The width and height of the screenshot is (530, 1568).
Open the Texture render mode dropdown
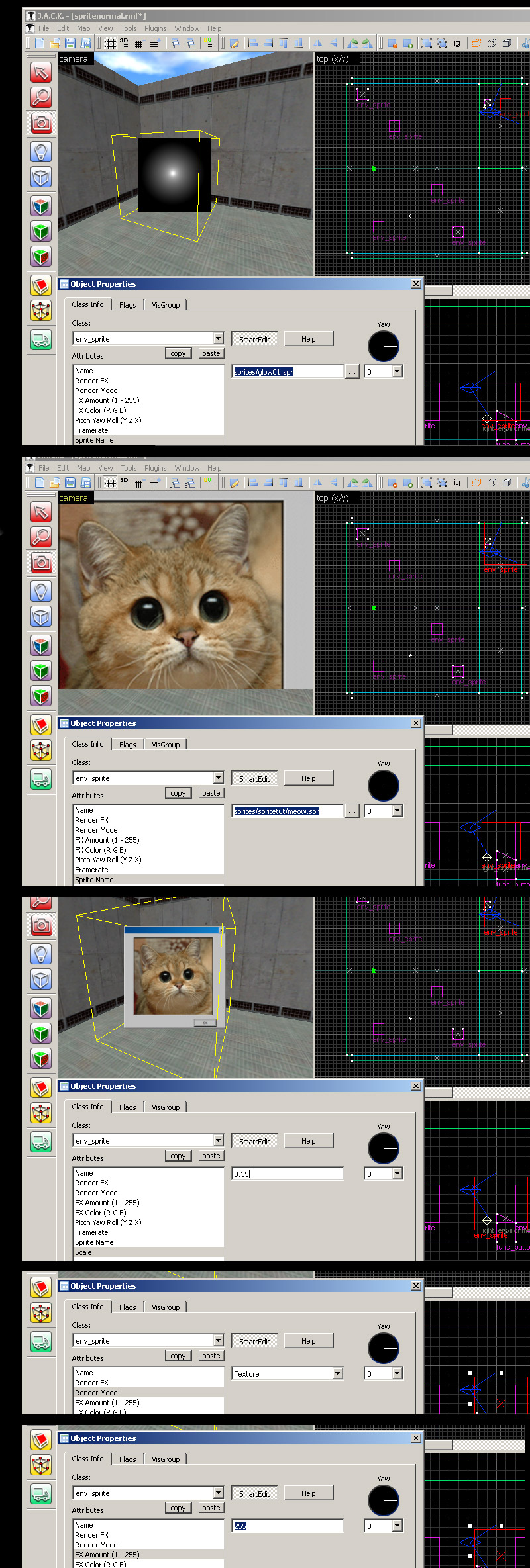pos(337,1374)
